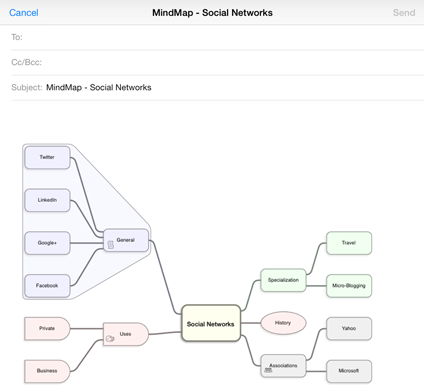The image size is (424, 385).
Task: Click the icon inside the Uses node
Action: [110, 339]
